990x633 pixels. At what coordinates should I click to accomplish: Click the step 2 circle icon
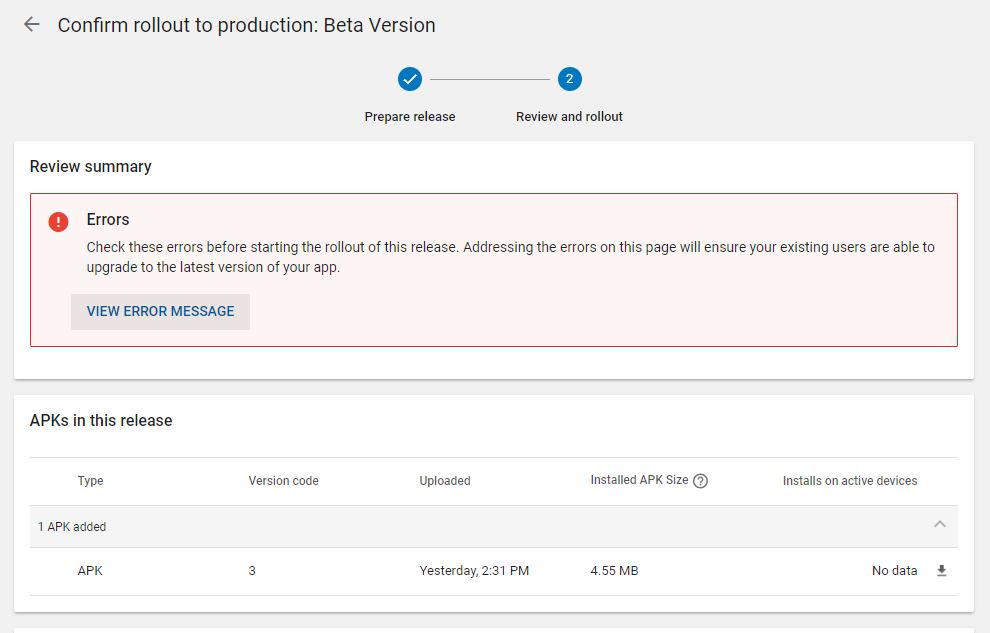[x=570, y=79]
